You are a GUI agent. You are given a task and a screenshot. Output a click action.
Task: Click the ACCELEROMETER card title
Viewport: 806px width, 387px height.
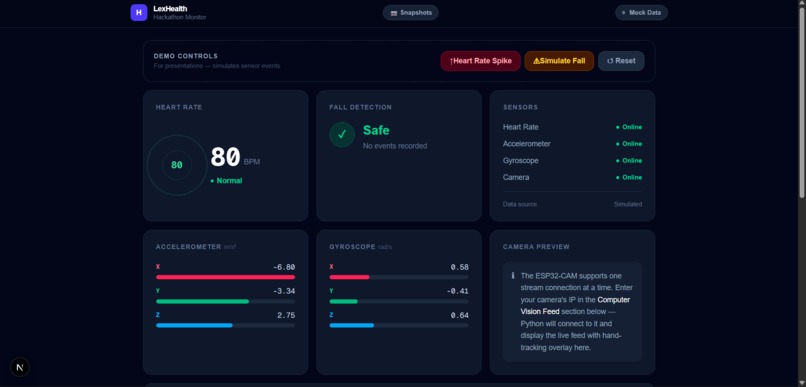click(x=189, y=247)
